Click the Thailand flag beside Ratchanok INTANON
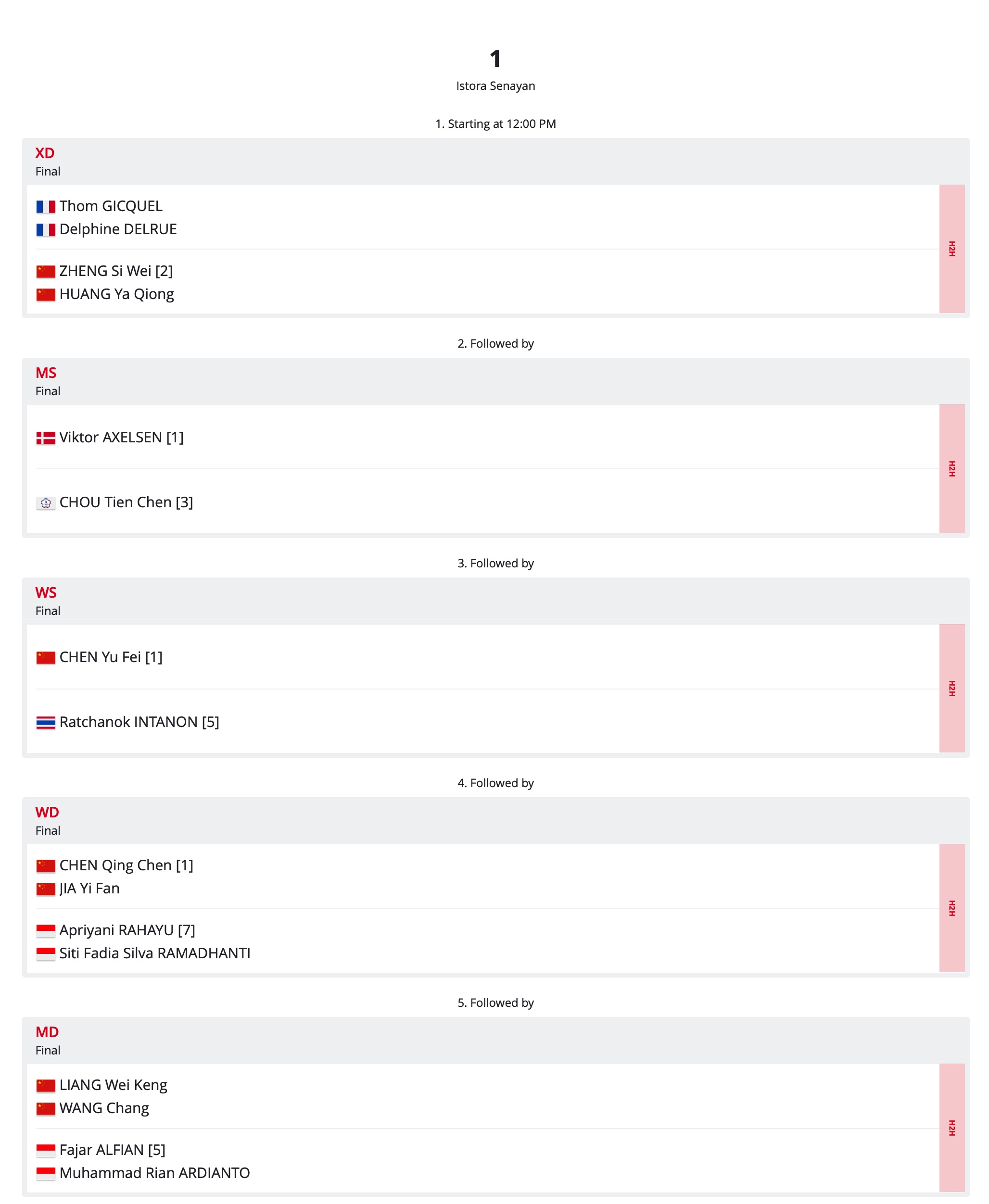989x1204 pixels. [46, 722]
